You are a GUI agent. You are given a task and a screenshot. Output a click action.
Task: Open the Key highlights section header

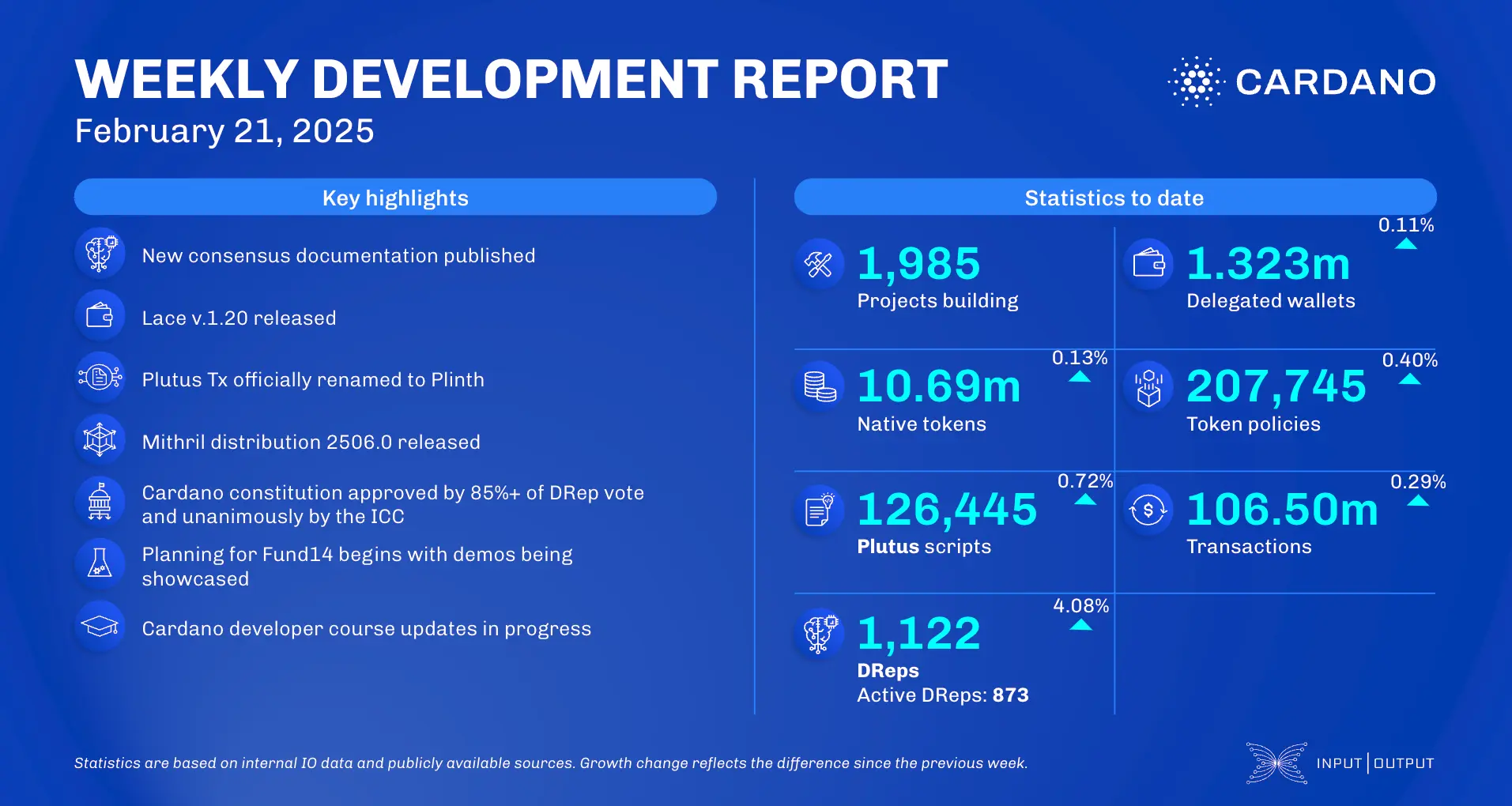(394, 197)
